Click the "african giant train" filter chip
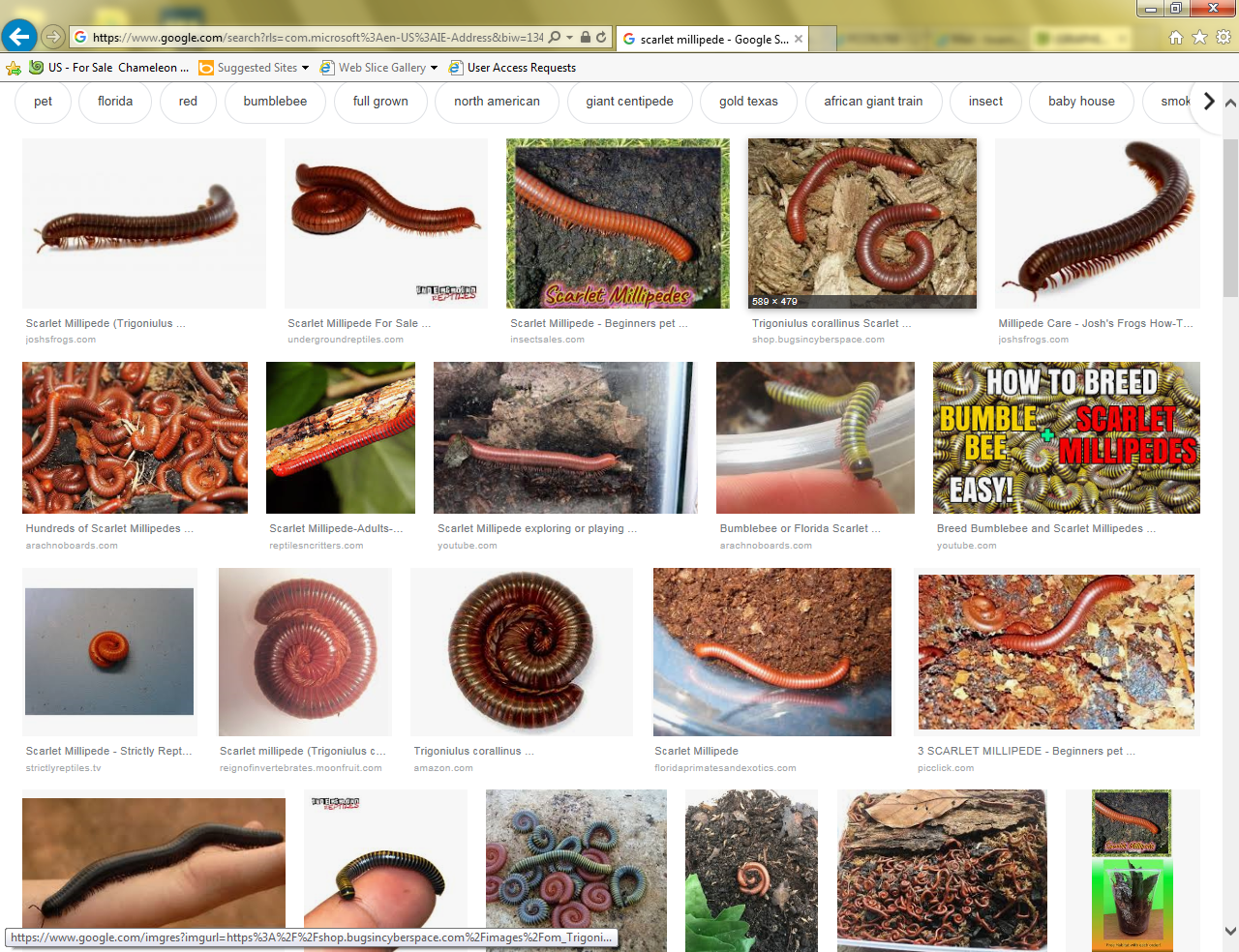The image size is (1239, 952). [873, 102]
